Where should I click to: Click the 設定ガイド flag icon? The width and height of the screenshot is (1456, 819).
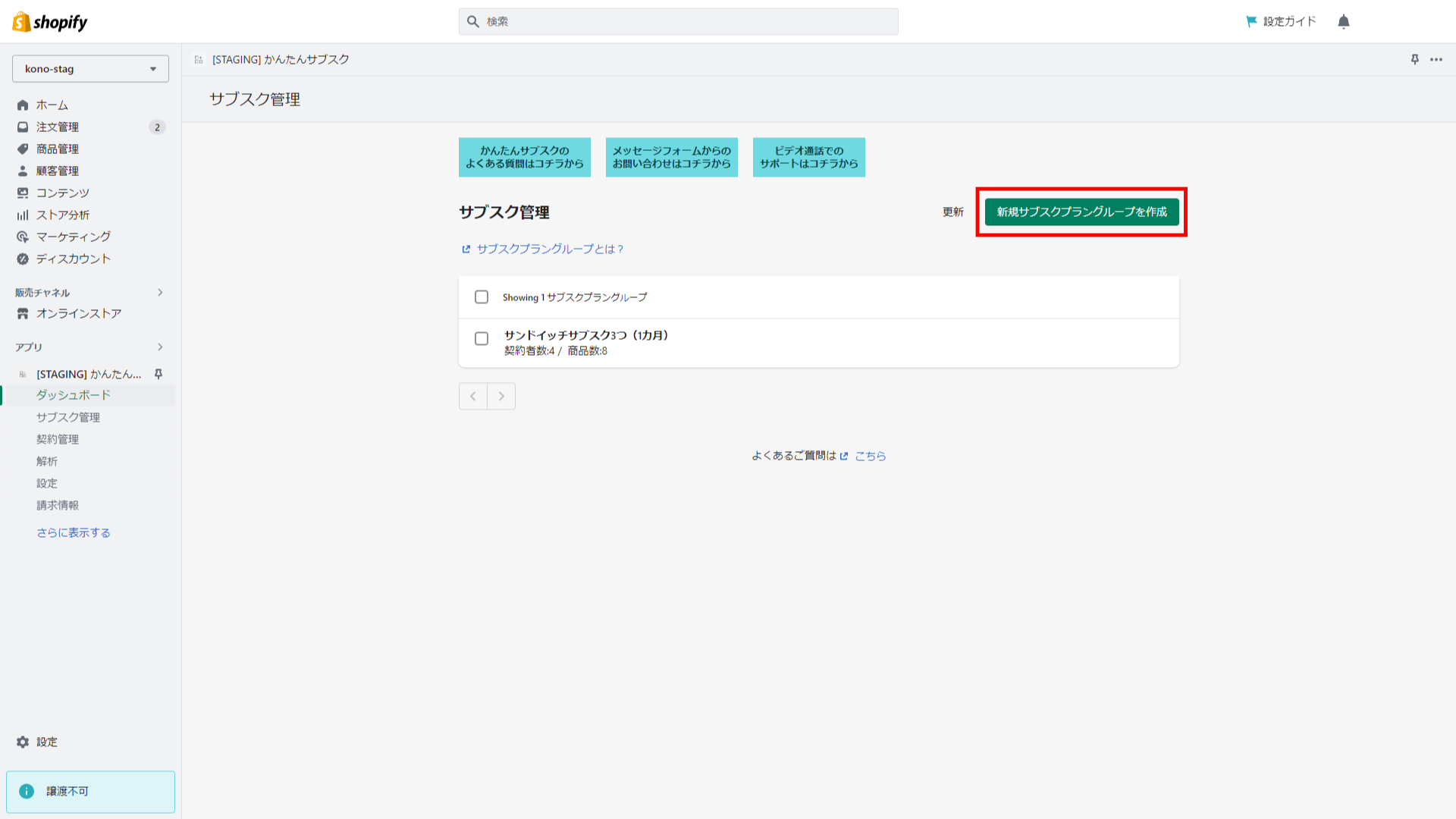[1251, 21]
